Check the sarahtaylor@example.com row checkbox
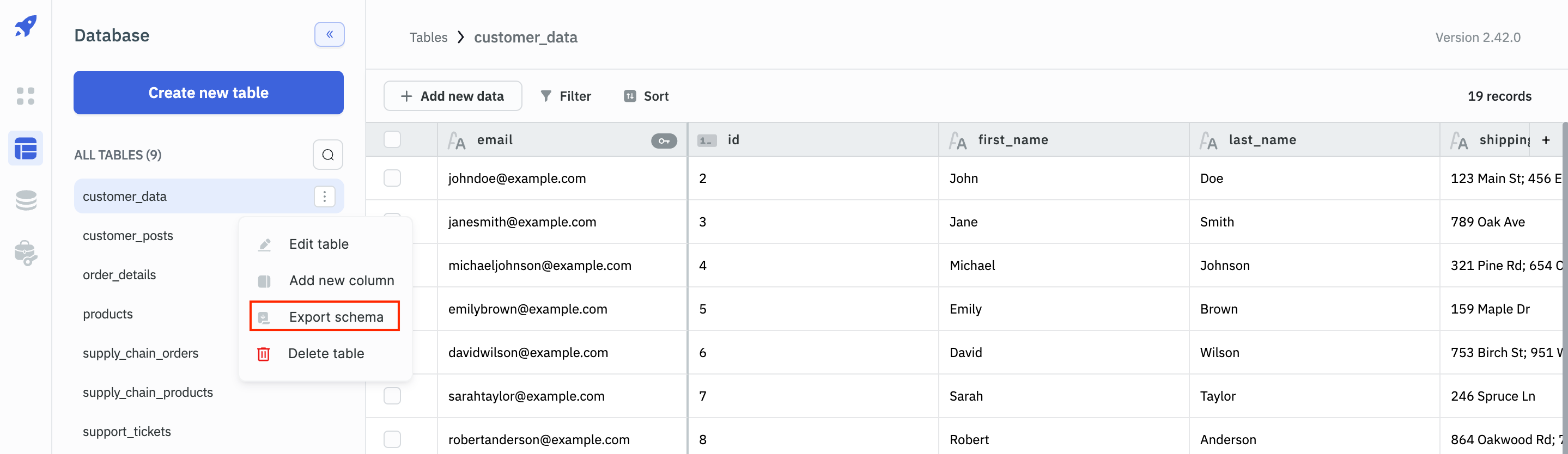The width and height of the screenshot is (1568, 454). click(392, 396)
